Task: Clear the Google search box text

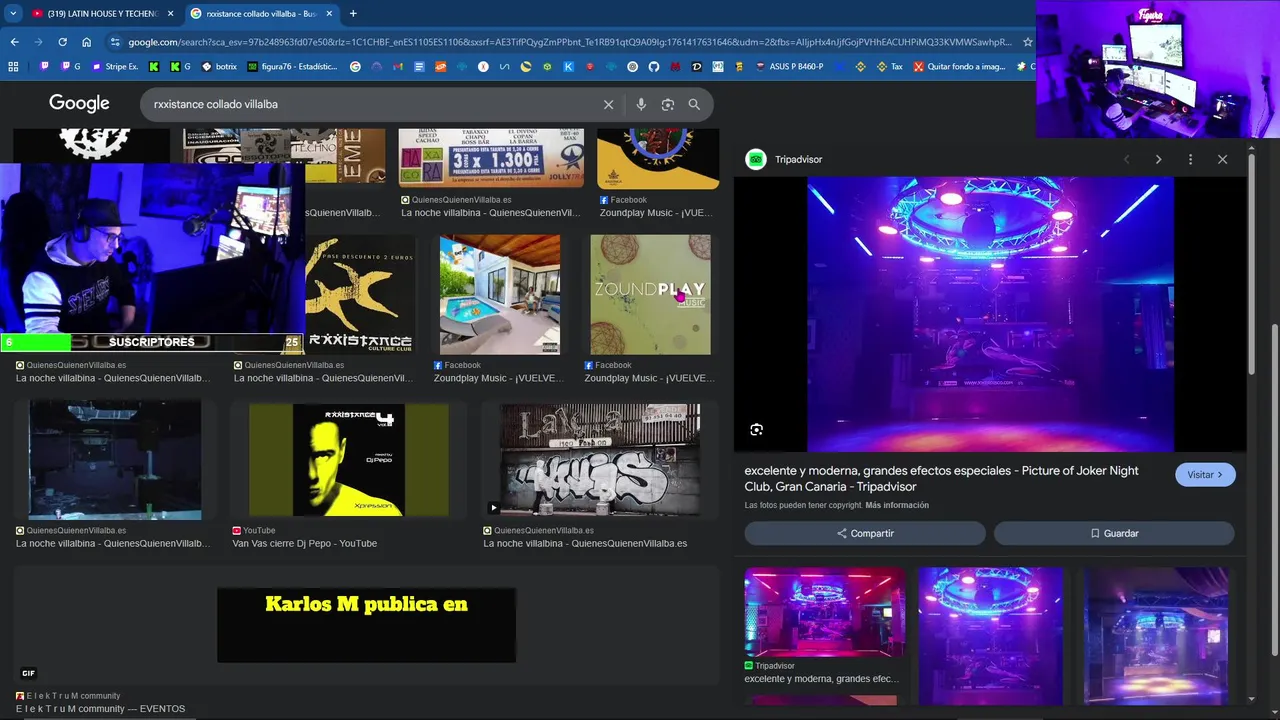Action: click(608, 104)
